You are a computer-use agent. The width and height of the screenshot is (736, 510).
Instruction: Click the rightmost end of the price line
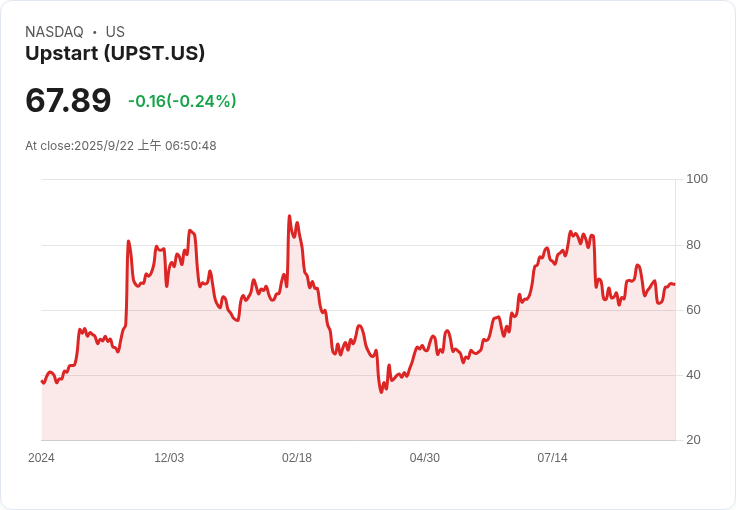(x=674, y=285)
